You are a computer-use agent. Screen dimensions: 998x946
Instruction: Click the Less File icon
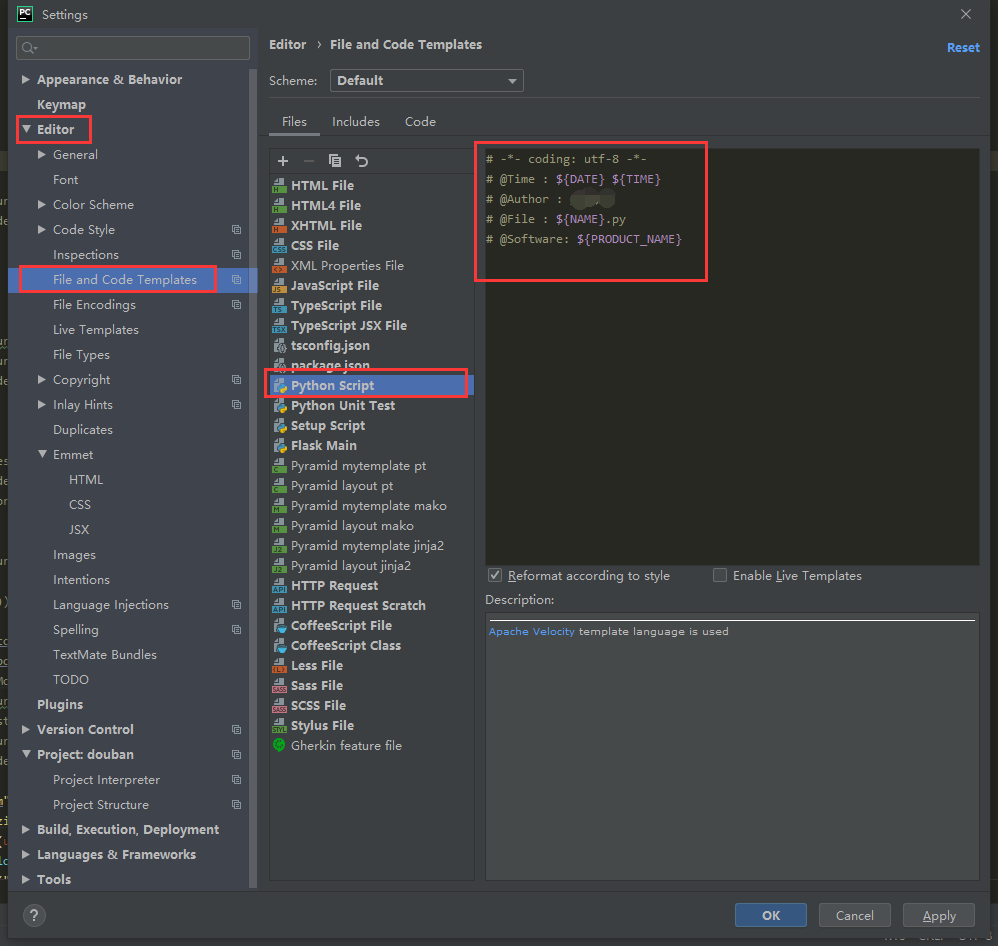[279, 666]
